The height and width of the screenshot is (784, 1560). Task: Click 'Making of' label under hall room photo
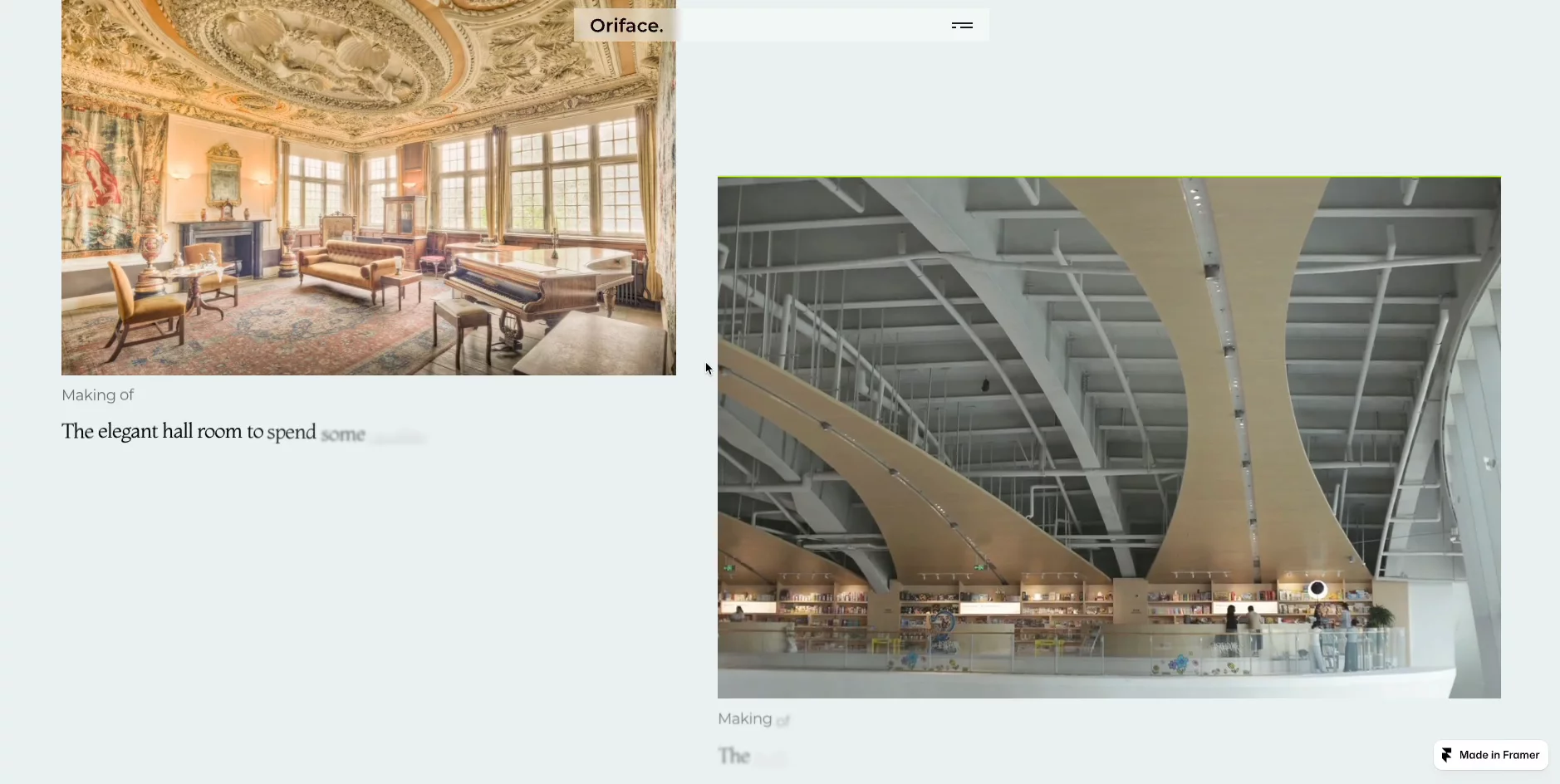click(98, 395)
